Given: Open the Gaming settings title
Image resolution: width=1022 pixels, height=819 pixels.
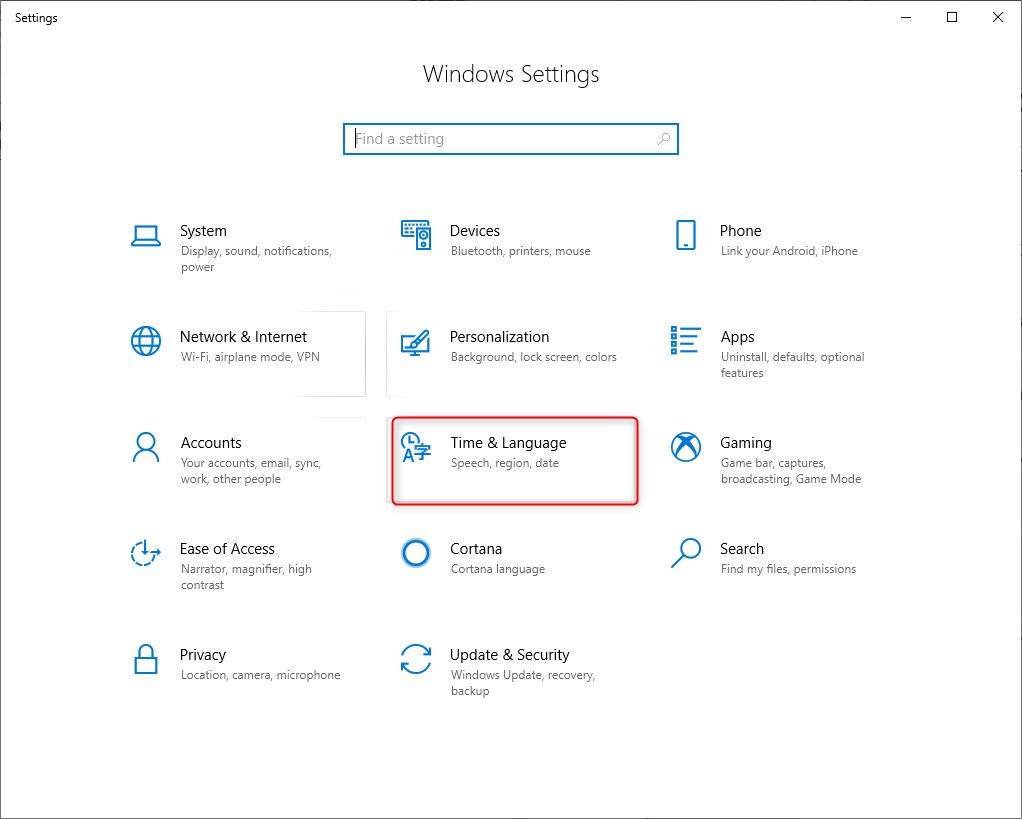Looking at the screenshot, I should pos(746,443).
